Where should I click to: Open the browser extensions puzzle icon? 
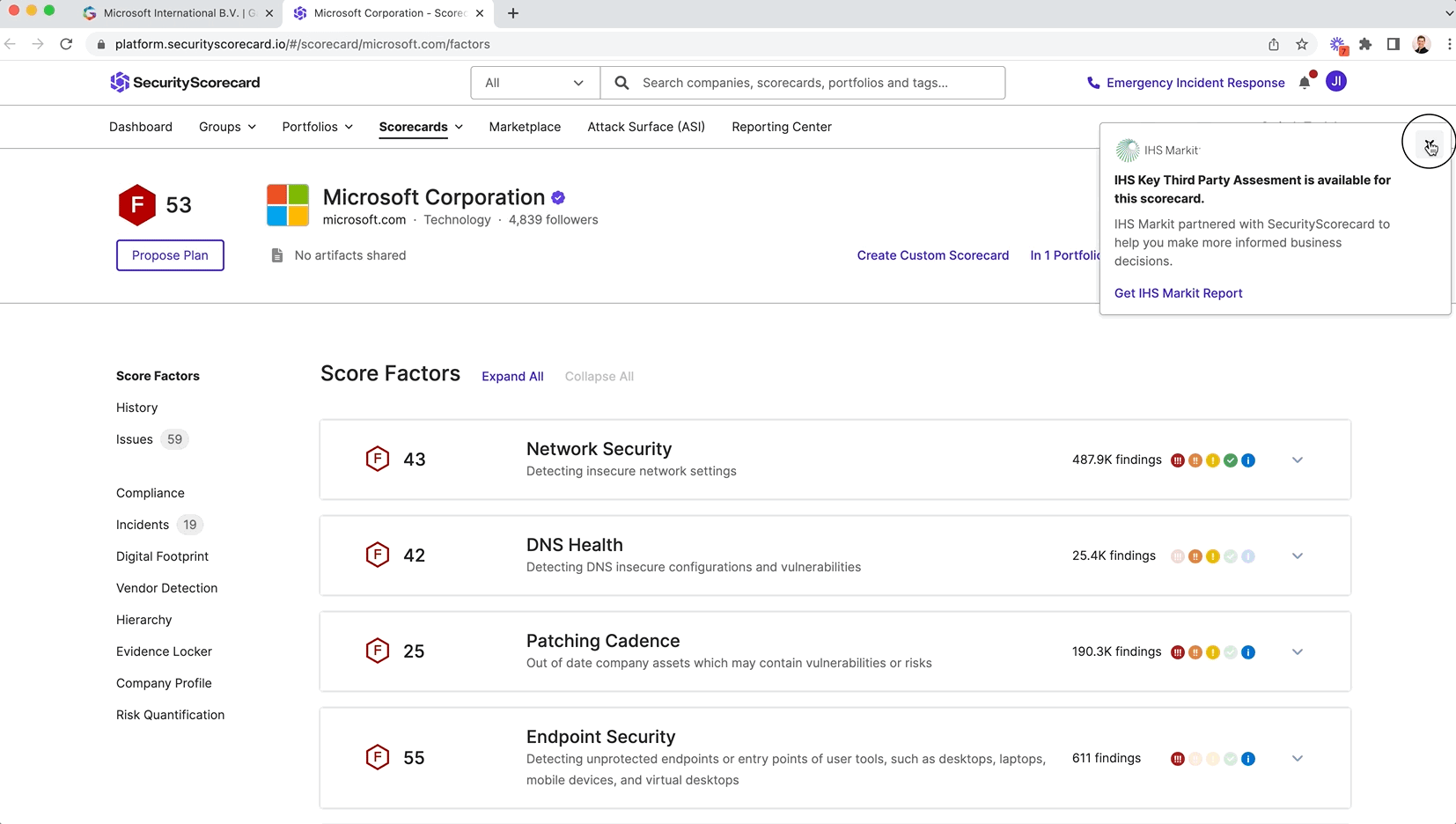pyautogui.click(x=1365, y=44)
